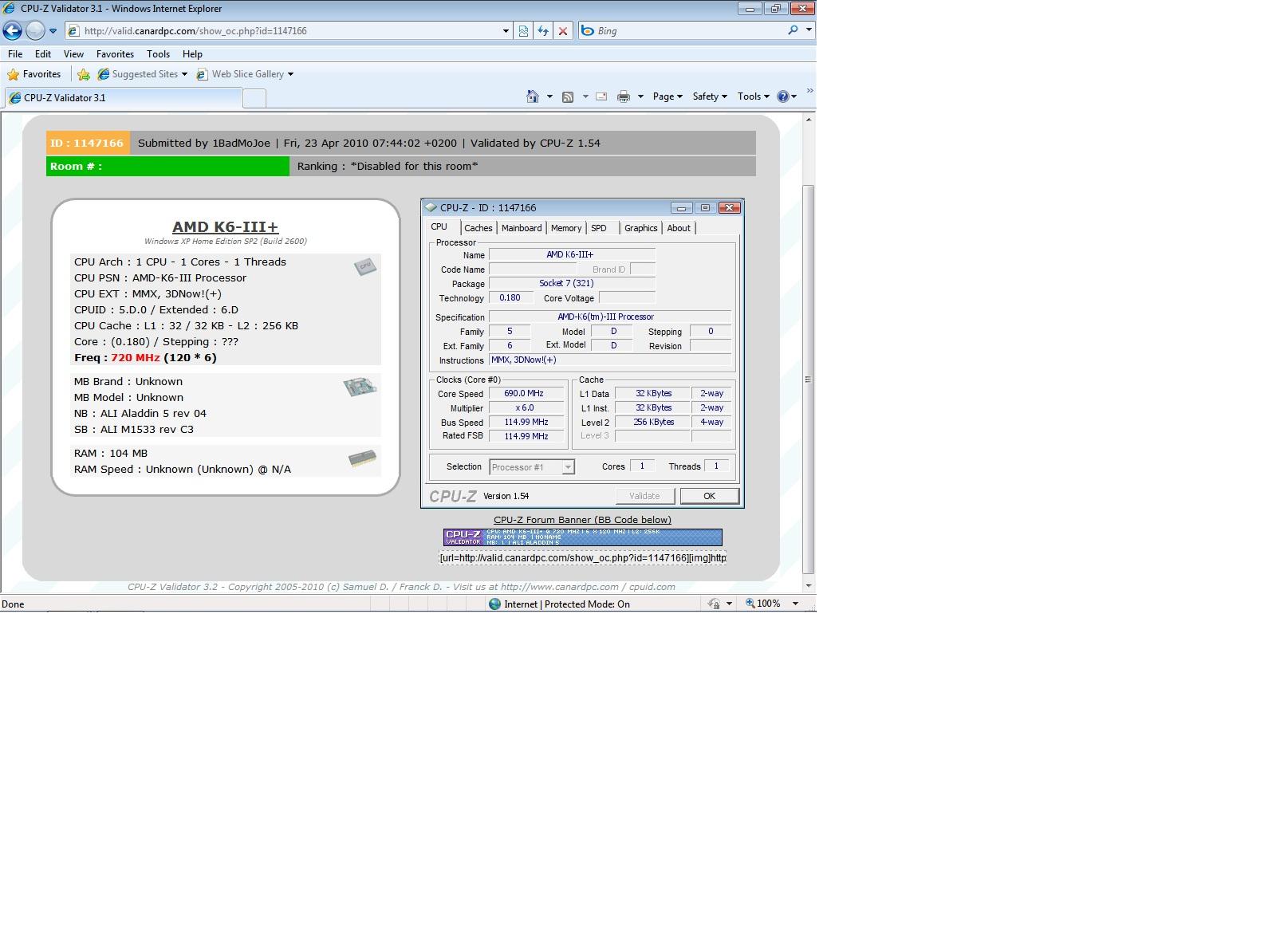Click the vertical scrollbar down arrow

pos(809,586)
